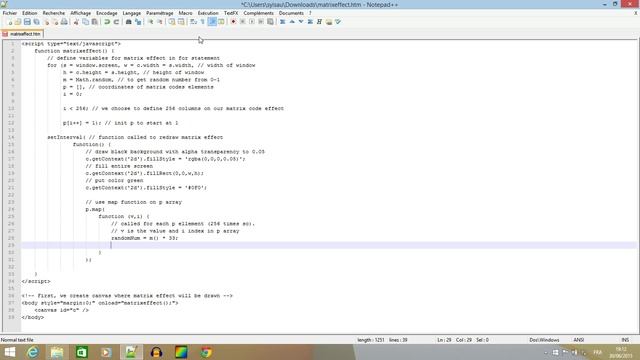The height and width of the screenshot is (360, 640).
Task: Toggle show all characters icon
Action: (202, 22)
